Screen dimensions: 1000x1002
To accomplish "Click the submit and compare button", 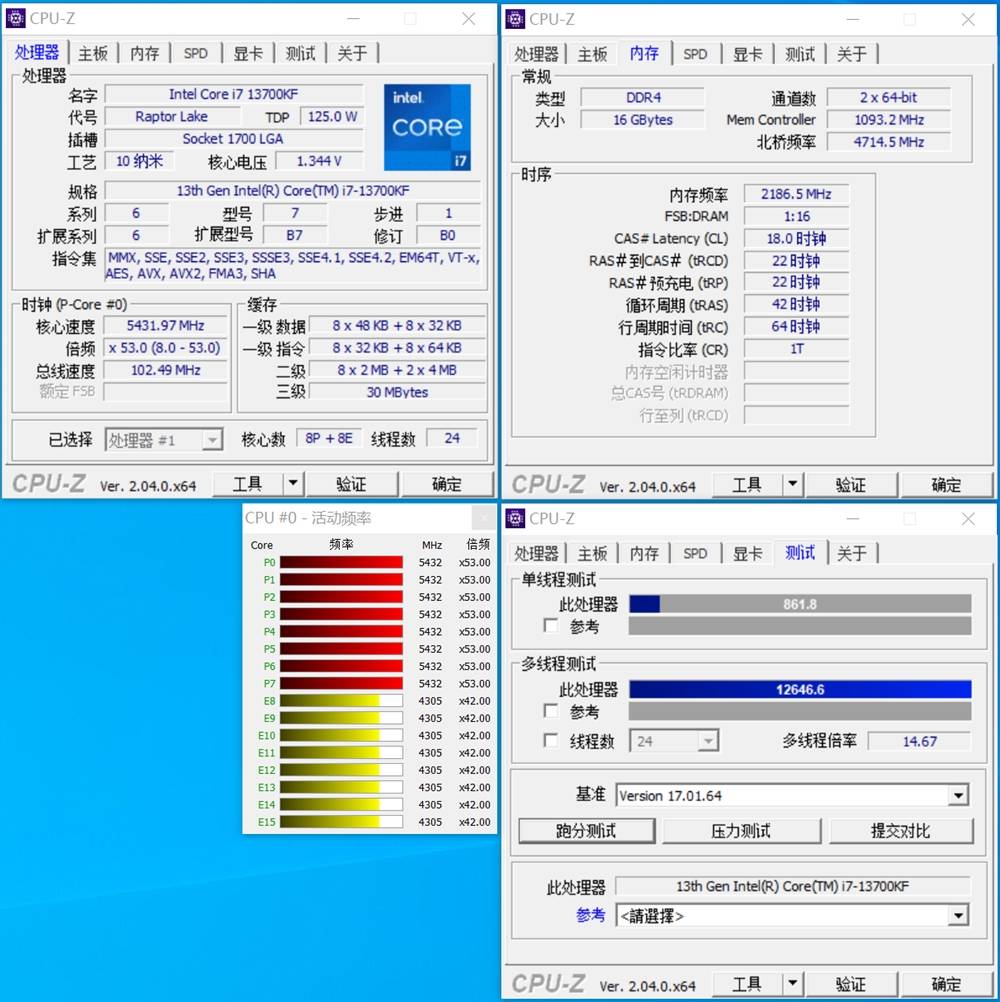I will 900,831.
